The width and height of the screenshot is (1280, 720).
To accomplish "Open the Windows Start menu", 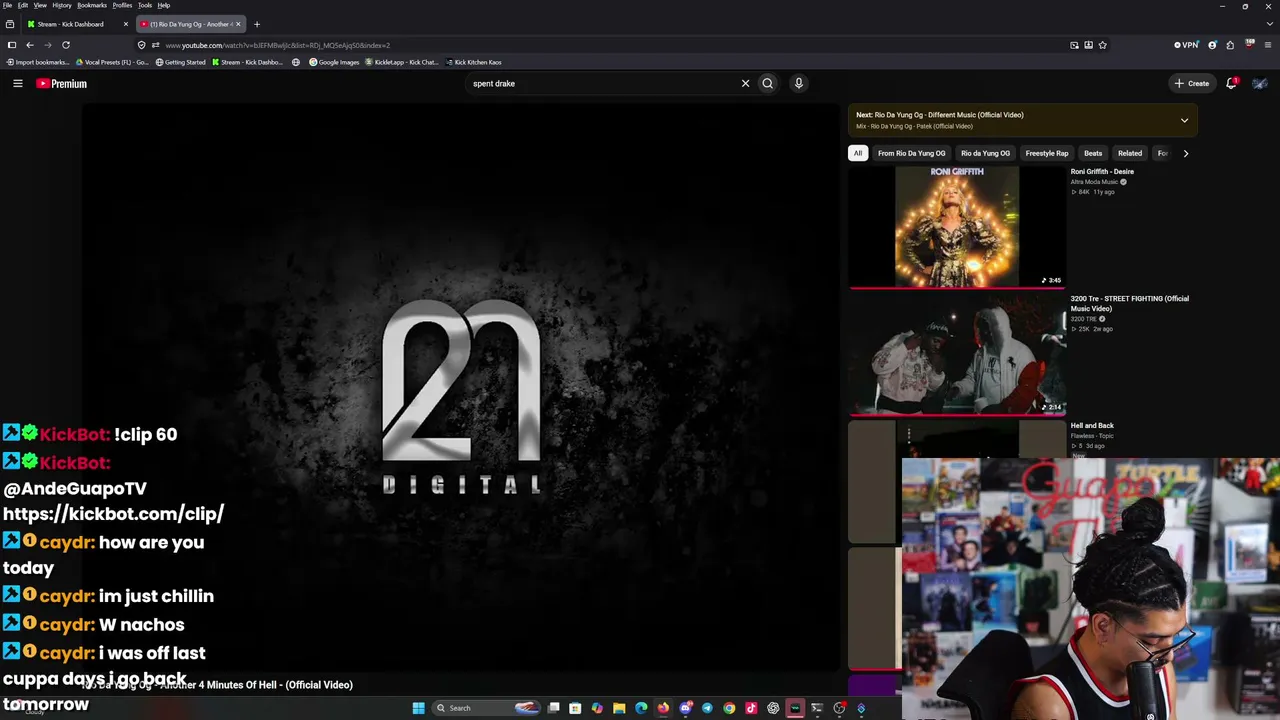I will pyautogui.click(x=418, y=708).
